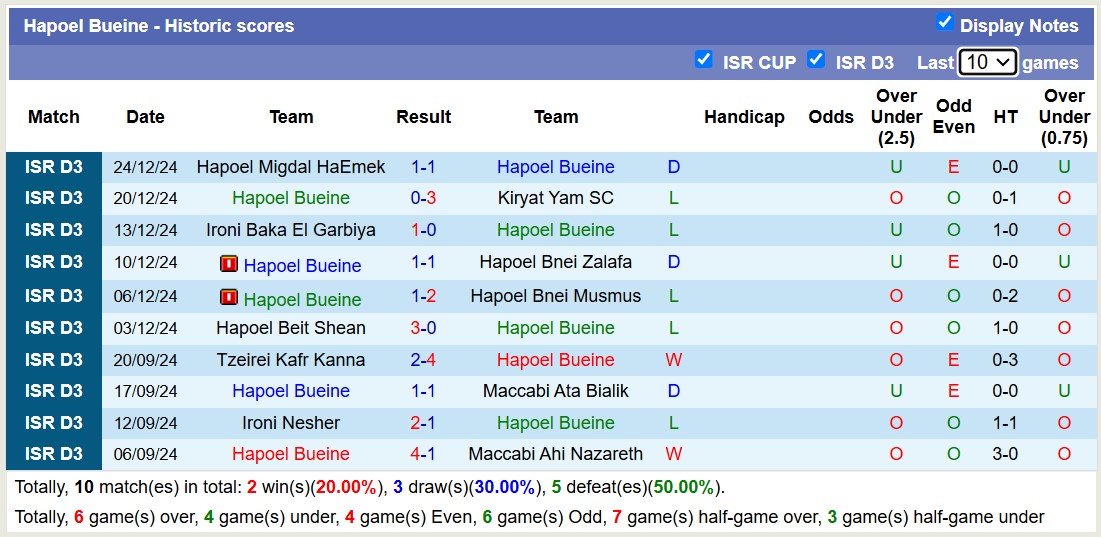The image size is (1101, 537).
Task: Click the Over Under (2.5) column header
Action: [x=896, y=117]
